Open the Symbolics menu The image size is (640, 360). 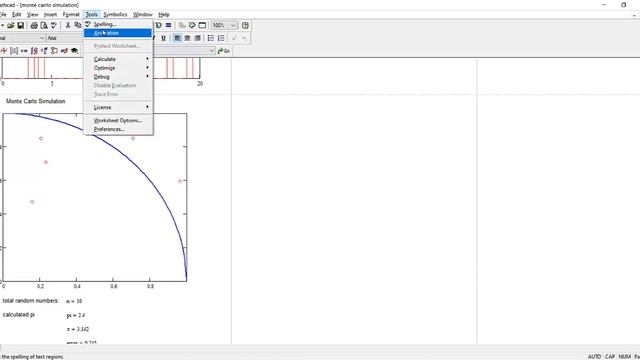coord(115,14)
